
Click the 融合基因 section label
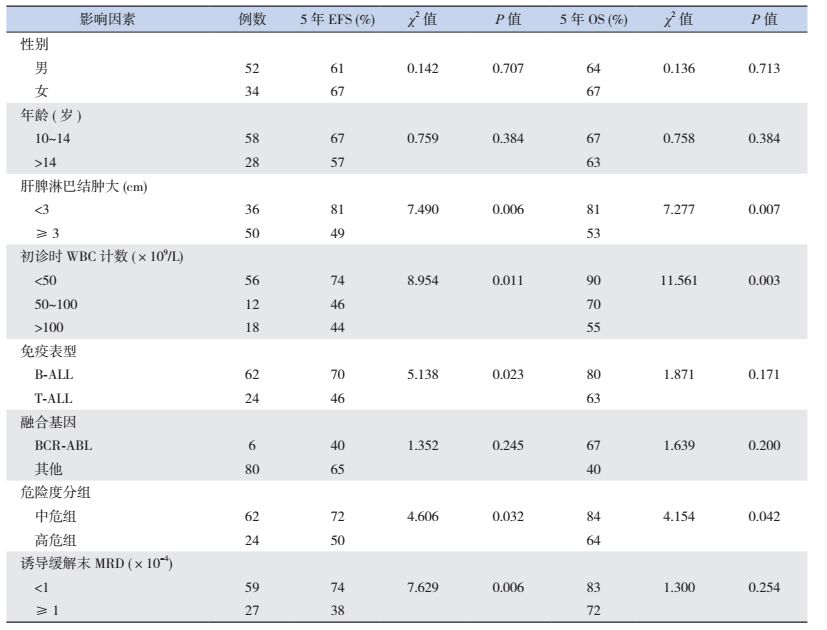(49, 422)
